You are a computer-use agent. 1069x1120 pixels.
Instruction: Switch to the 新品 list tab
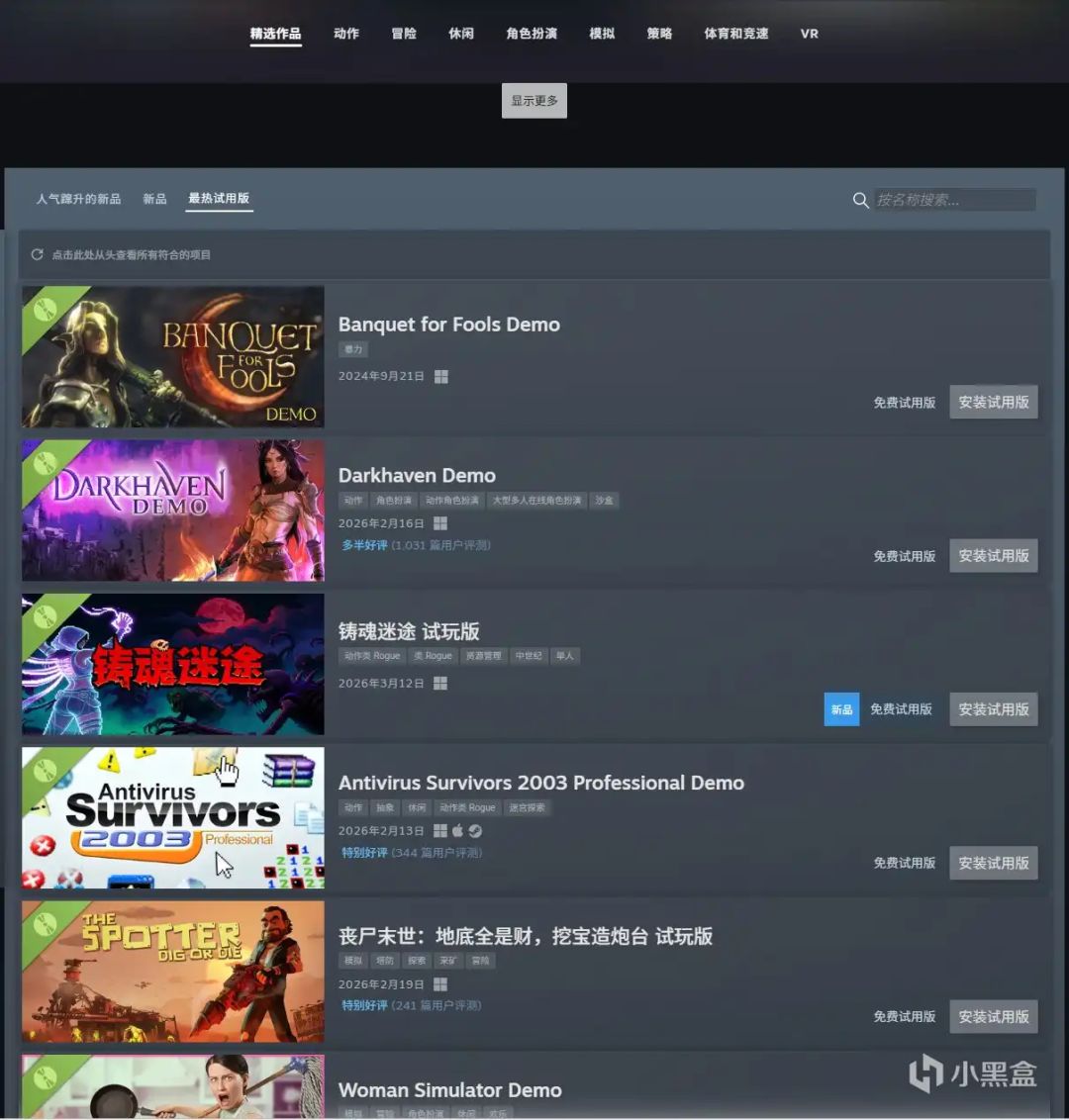[x=154, y=199]
